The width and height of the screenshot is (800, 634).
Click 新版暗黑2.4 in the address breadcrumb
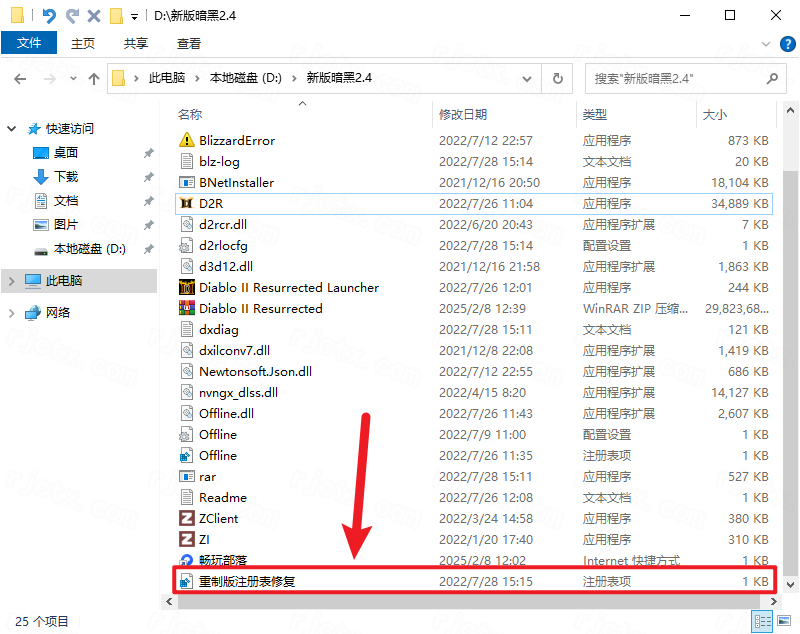click(x=339, y=78)
